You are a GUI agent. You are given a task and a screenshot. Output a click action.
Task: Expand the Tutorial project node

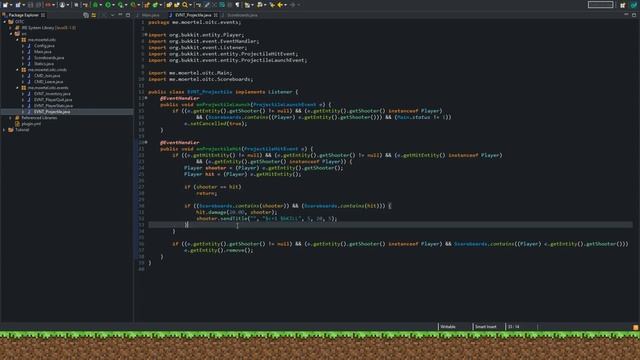click(5, 130)
